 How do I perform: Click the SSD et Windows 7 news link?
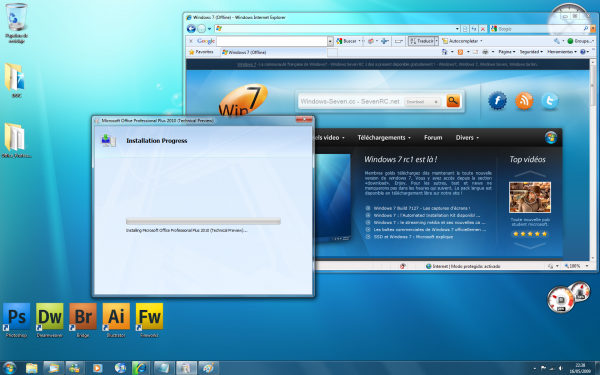point(413,236)
